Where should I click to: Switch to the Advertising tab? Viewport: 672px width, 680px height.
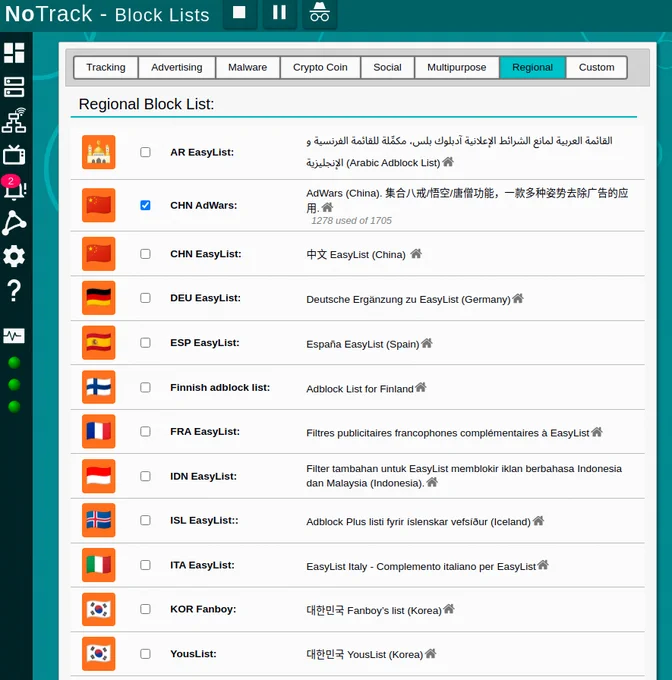click(x=176, y=67)
